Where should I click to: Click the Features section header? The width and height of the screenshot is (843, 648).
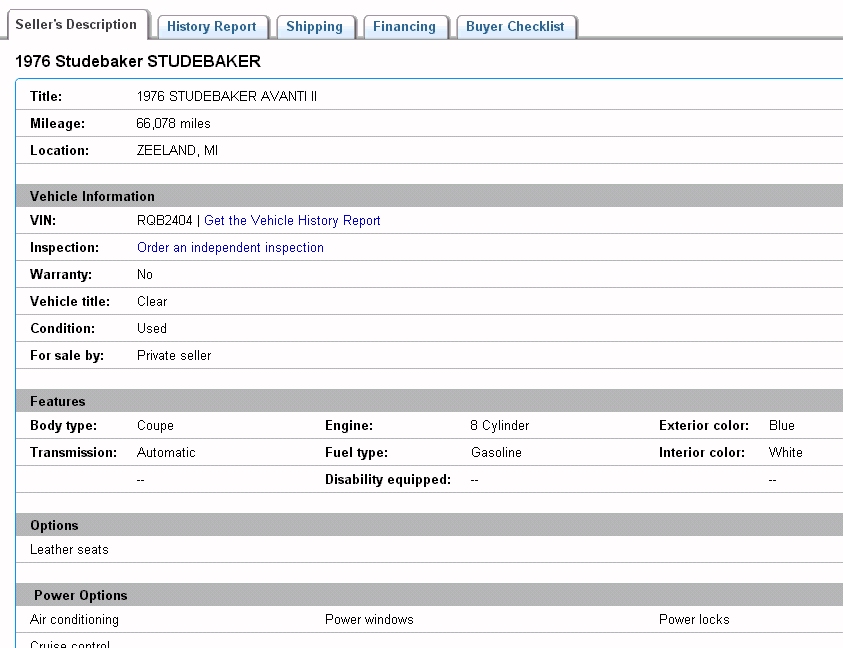[58, 401]
